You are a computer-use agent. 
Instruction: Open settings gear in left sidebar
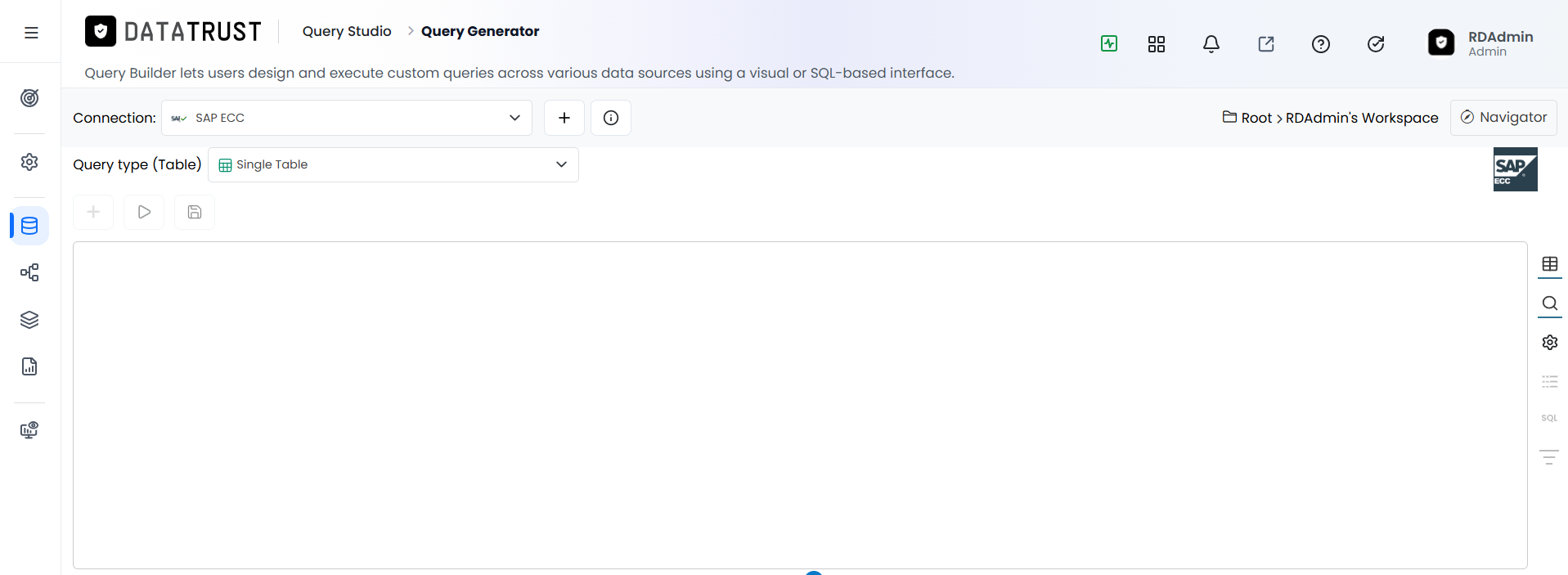29,162
